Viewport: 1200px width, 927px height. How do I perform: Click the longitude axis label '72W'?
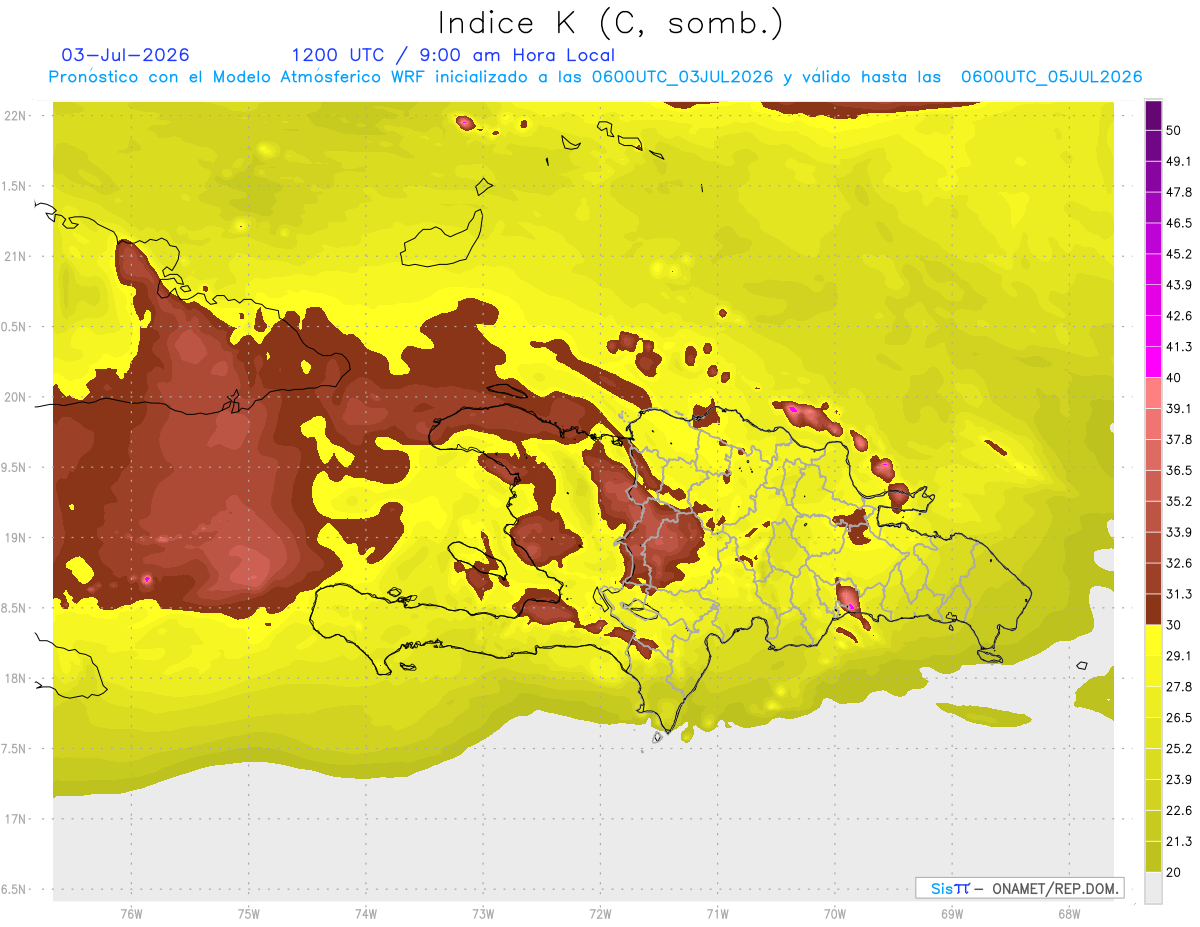600,914
